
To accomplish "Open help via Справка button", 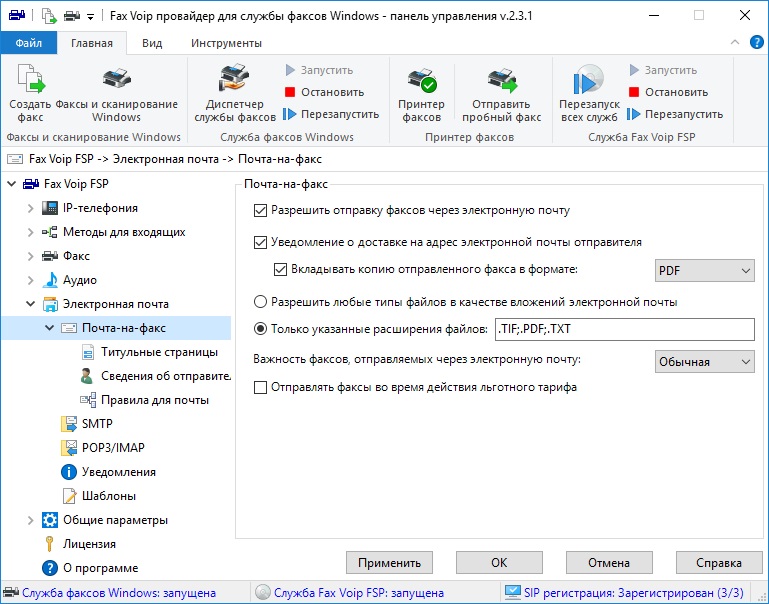I will 719,562.
